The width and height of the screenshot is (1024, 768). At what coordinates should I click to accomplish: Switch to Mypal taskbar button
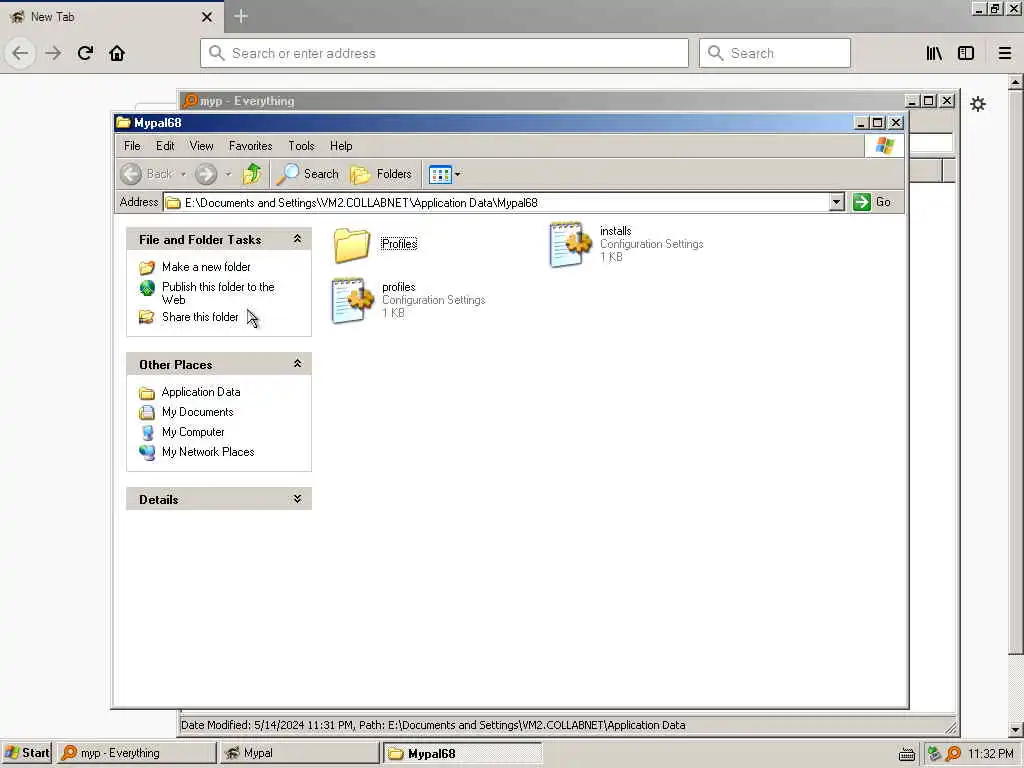[299, 753]
